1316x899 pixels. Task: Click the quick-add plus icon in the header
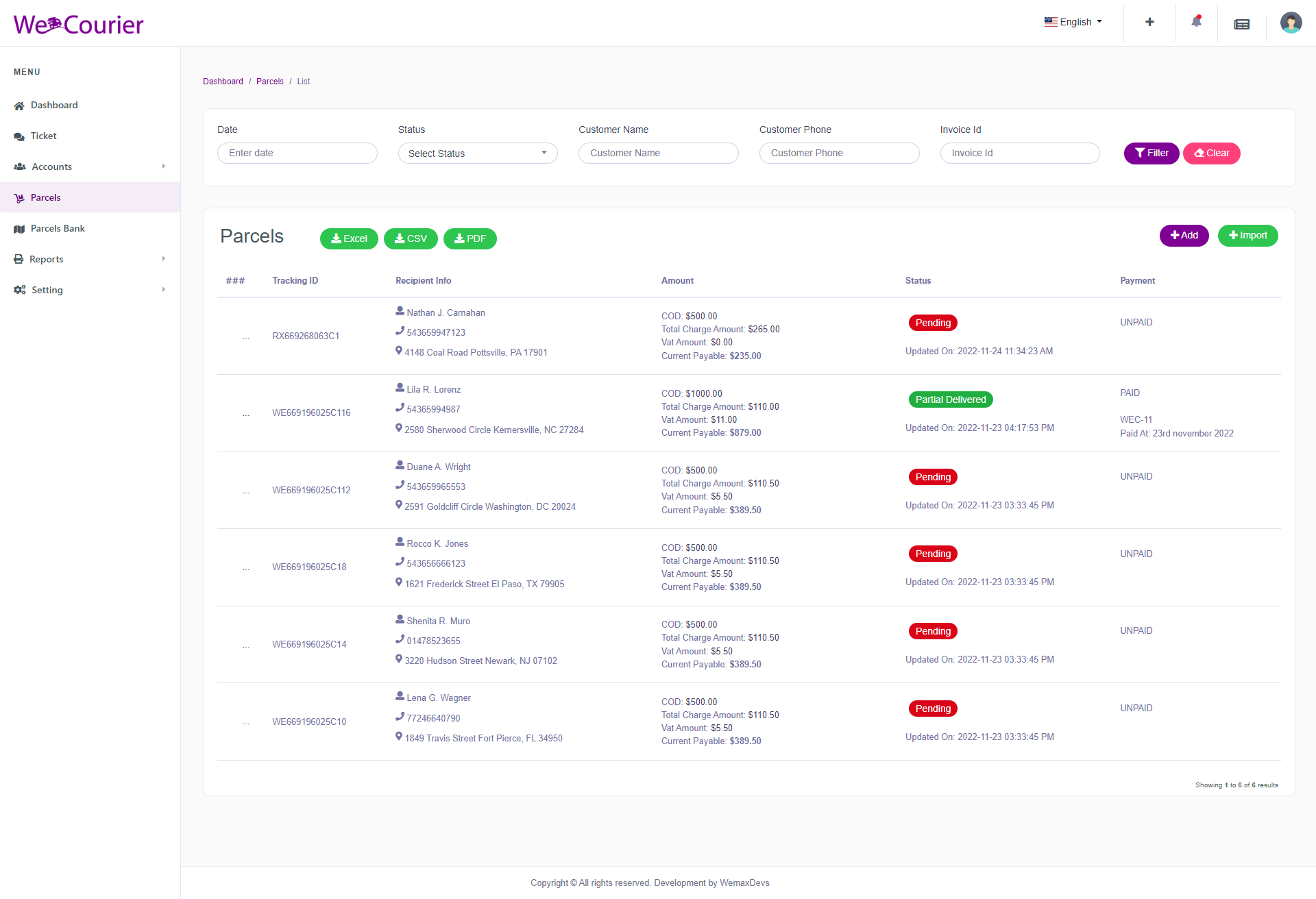[x=1149, y=22]
